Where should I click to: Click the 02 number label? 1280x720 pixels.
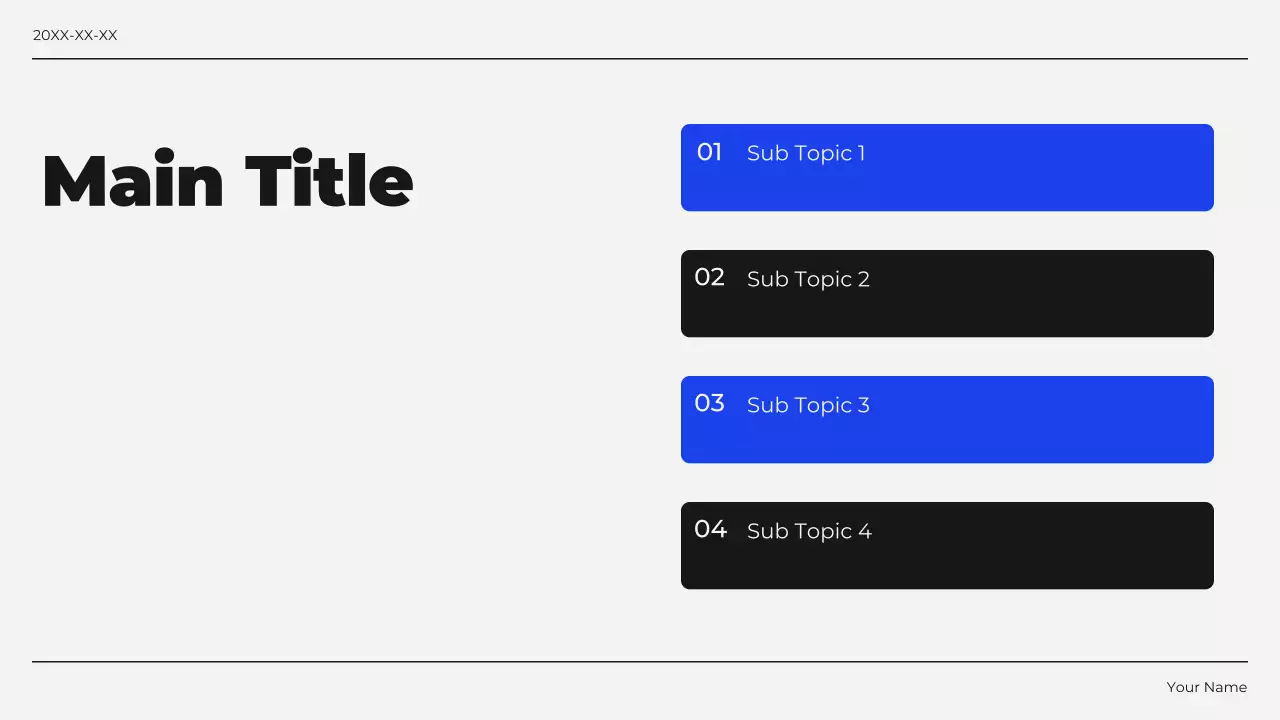click(x=709, y=277)
